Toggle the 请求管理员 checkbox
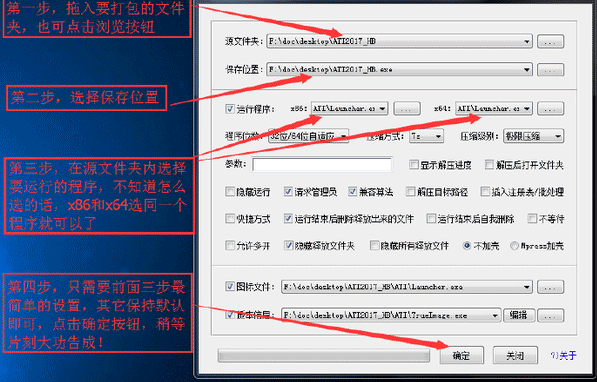597x382 pixels. [x=288, y=192]
